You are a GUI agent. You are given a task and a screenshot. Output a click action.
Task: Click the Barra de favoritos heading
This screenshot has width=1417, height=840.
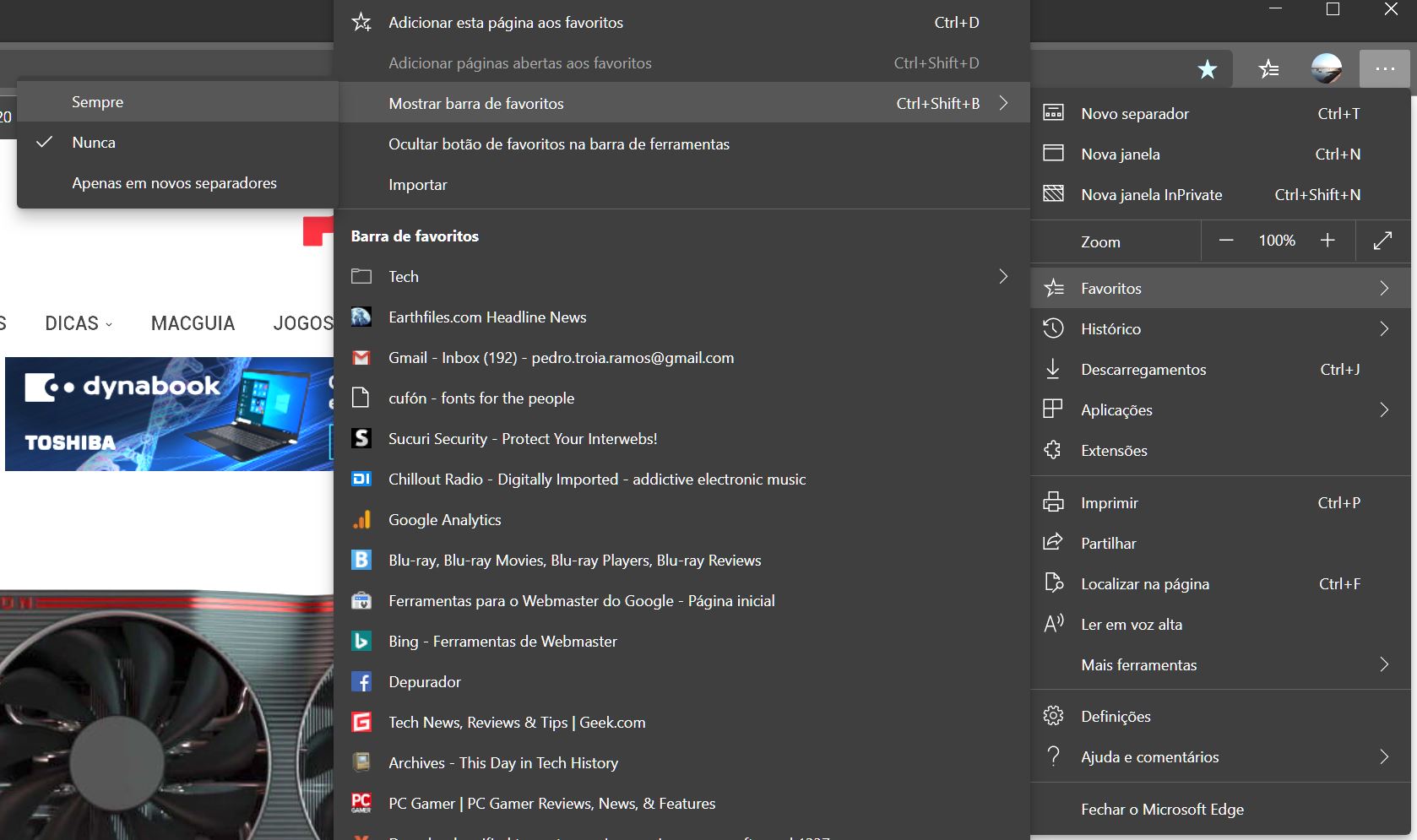coord(415,236)
